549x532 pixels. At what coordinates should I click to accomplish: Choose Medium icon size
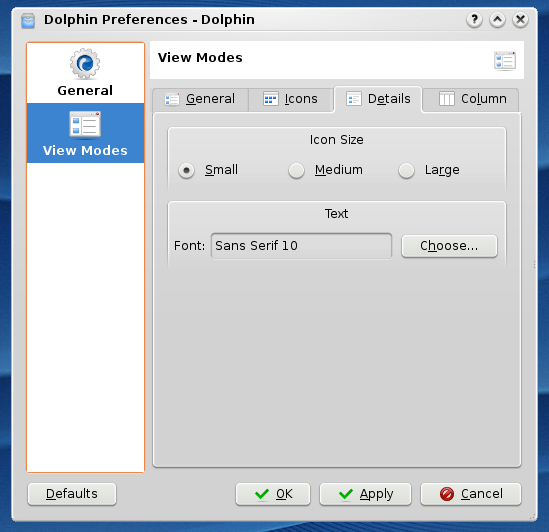(326, 170)
